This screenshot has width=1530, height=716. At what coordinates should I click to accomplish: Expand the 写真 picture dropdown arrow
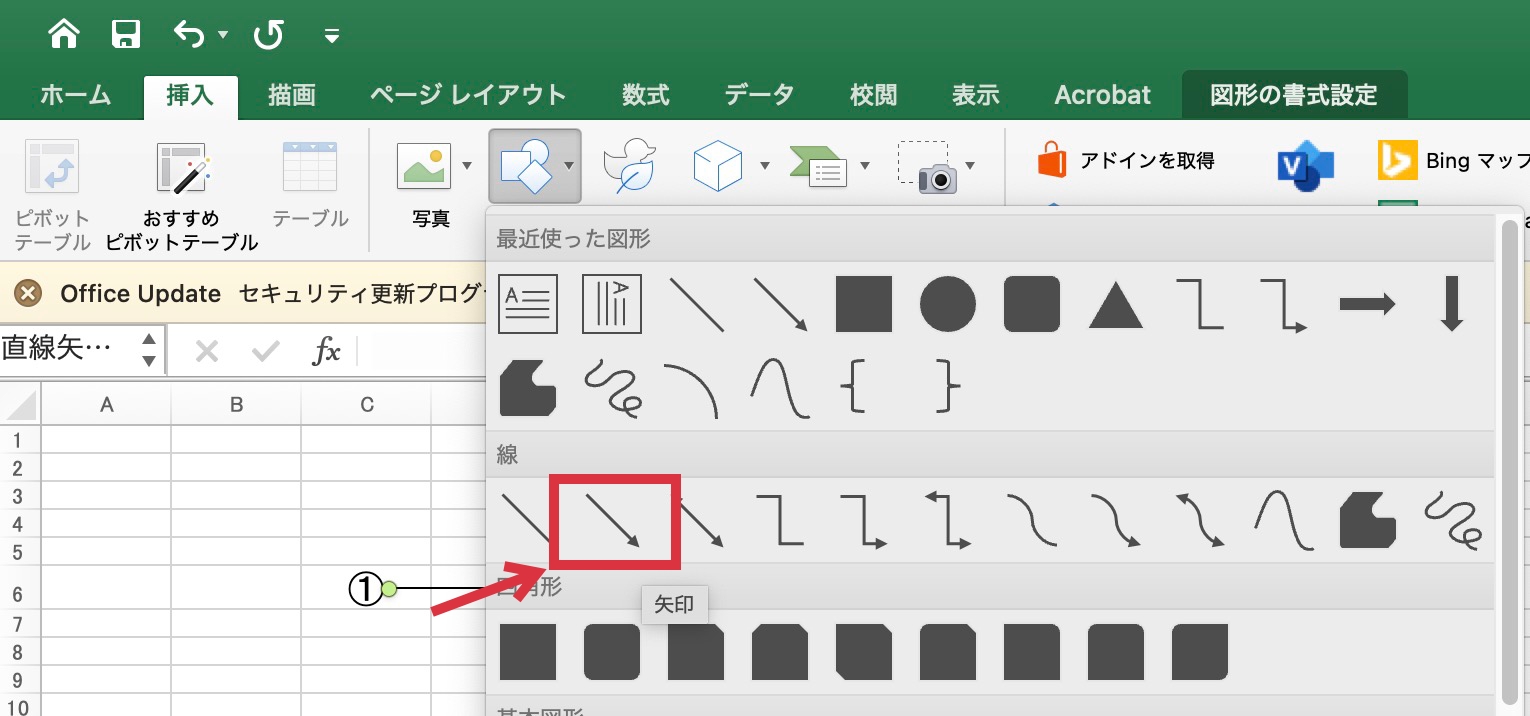tap(467, 166)
